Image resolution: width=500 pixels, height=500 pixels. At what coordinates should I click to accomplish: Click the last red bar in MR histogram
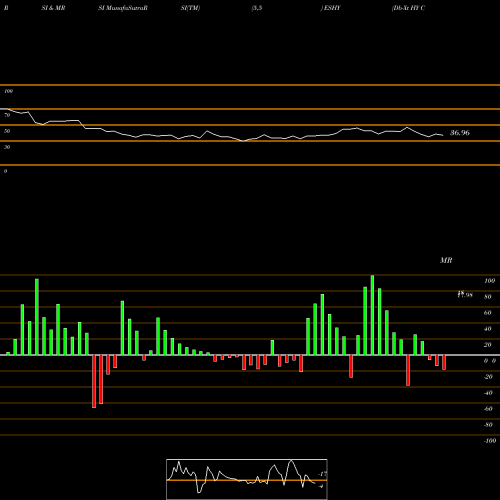pos(444,362)
